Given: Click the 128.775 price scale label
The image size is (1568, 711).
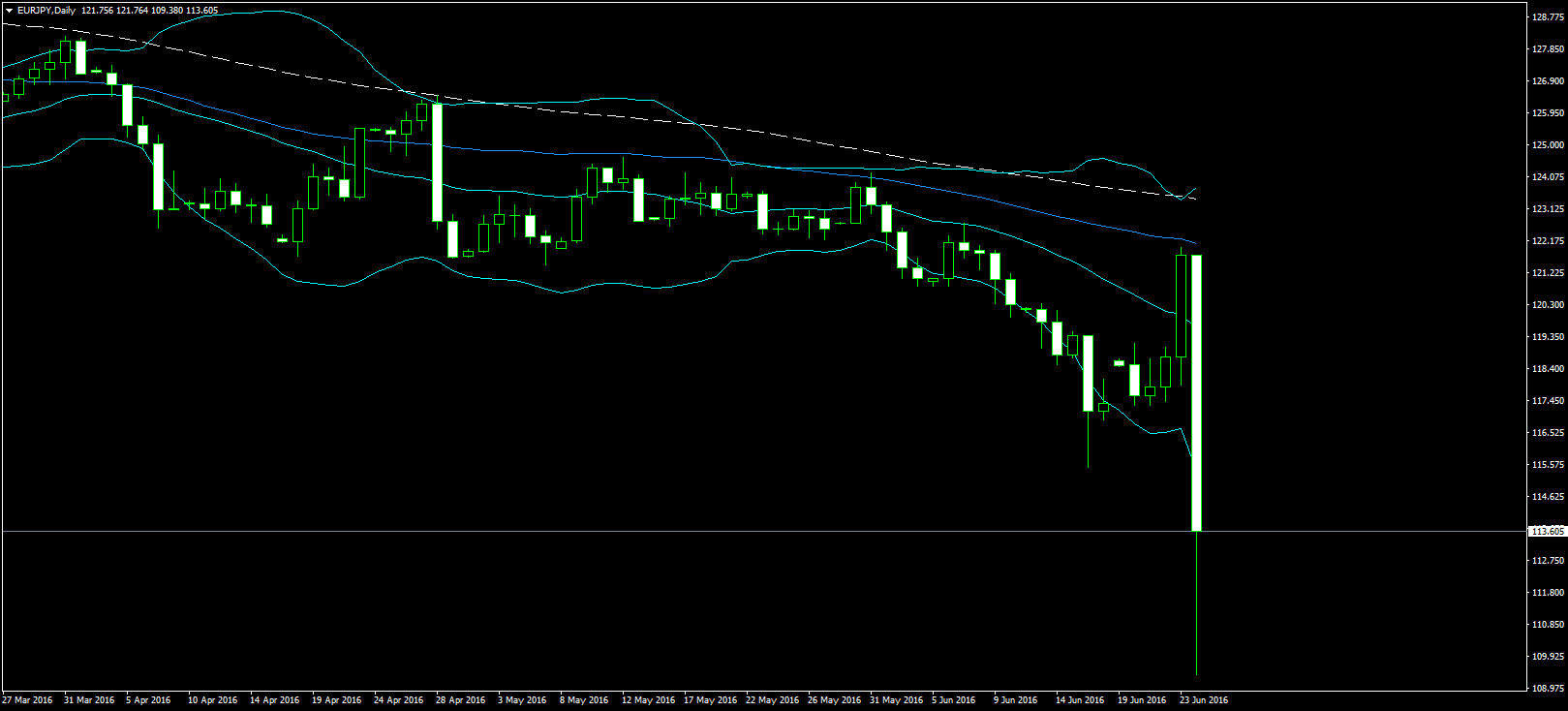Looking at the screenshot, I should [x=1548, y=17].
